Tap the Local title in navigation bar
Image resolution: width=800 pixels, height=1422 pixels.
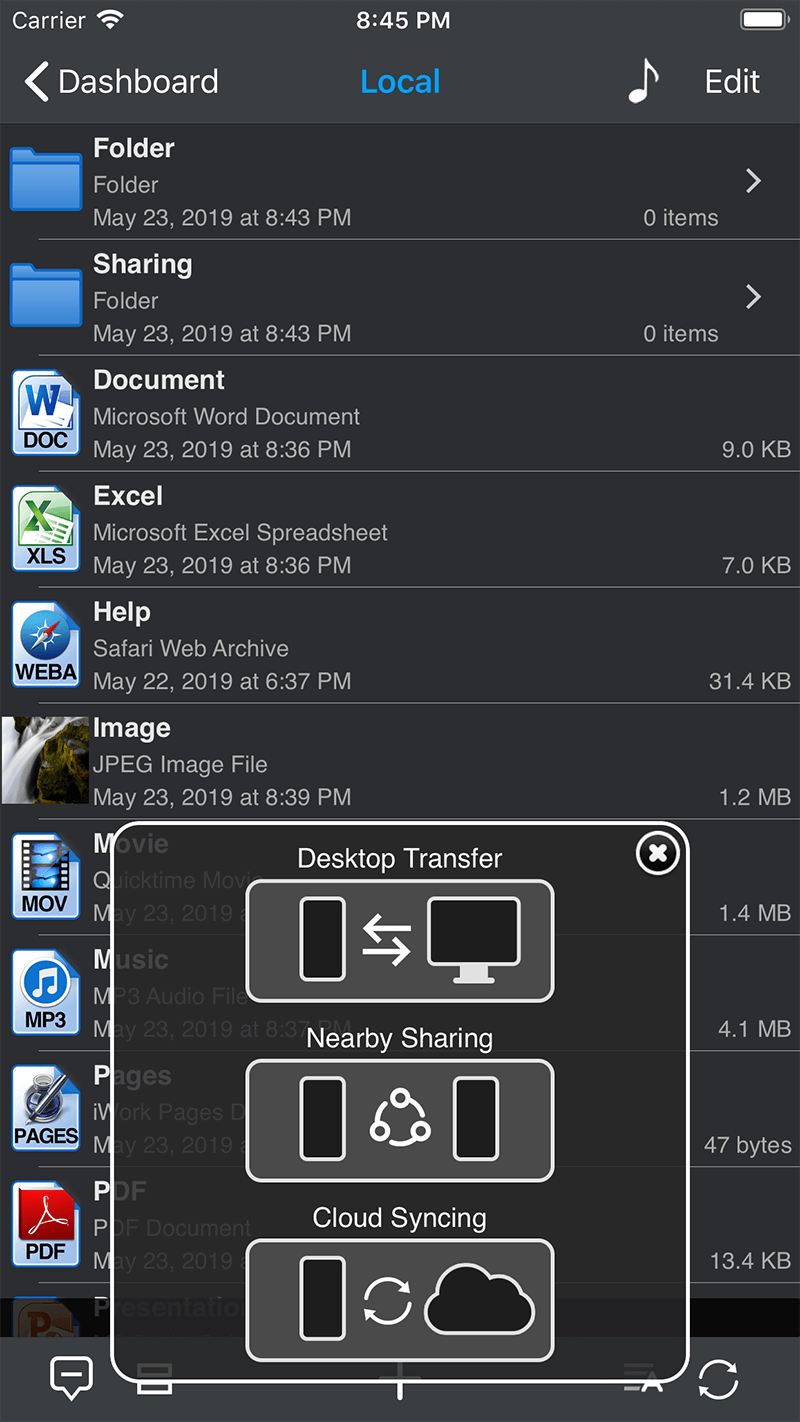(x=400, y=82)
